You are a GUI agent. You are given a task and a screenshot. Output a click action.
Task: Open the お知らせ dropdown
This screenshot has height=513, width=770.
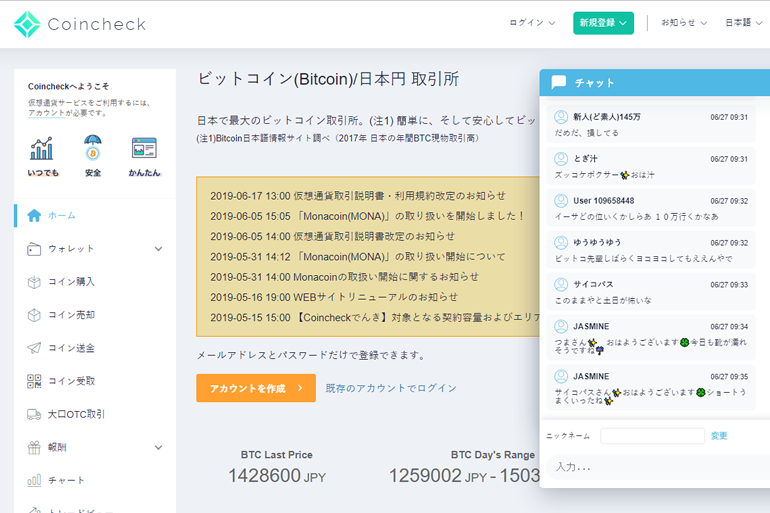[684, 23]
